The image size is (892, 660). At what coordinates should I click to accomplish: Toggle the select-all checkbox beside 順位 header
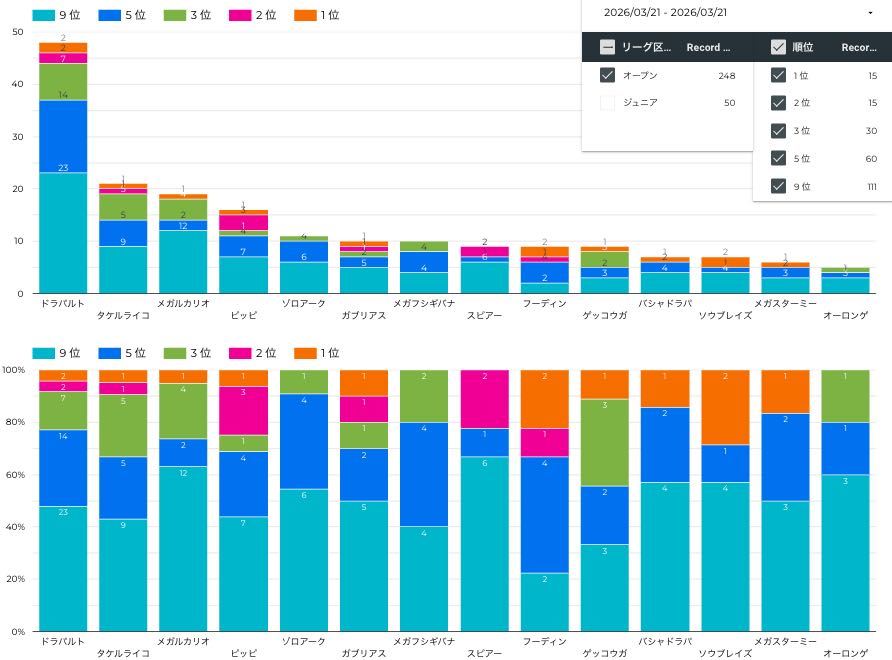click(778, 47)
